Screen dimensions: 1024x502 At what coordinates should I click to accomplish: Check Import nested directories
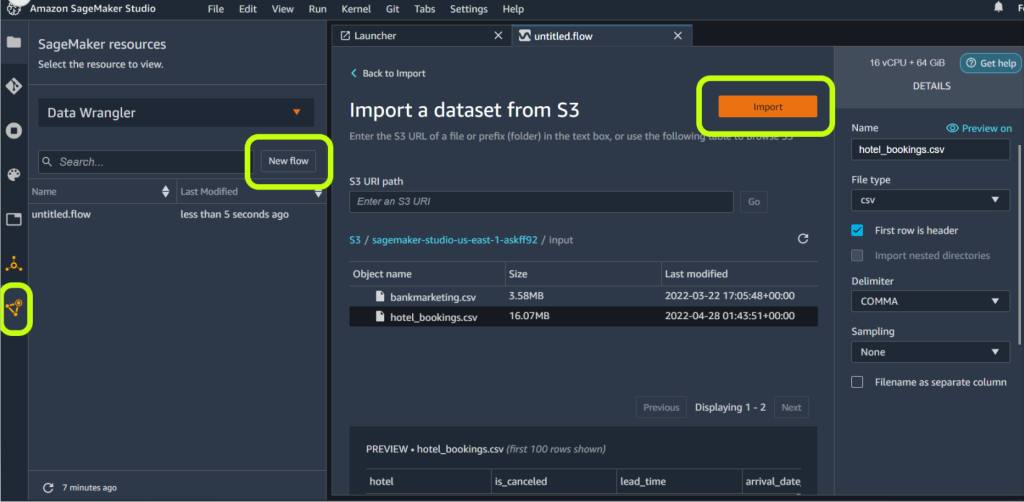coord(857,256)
